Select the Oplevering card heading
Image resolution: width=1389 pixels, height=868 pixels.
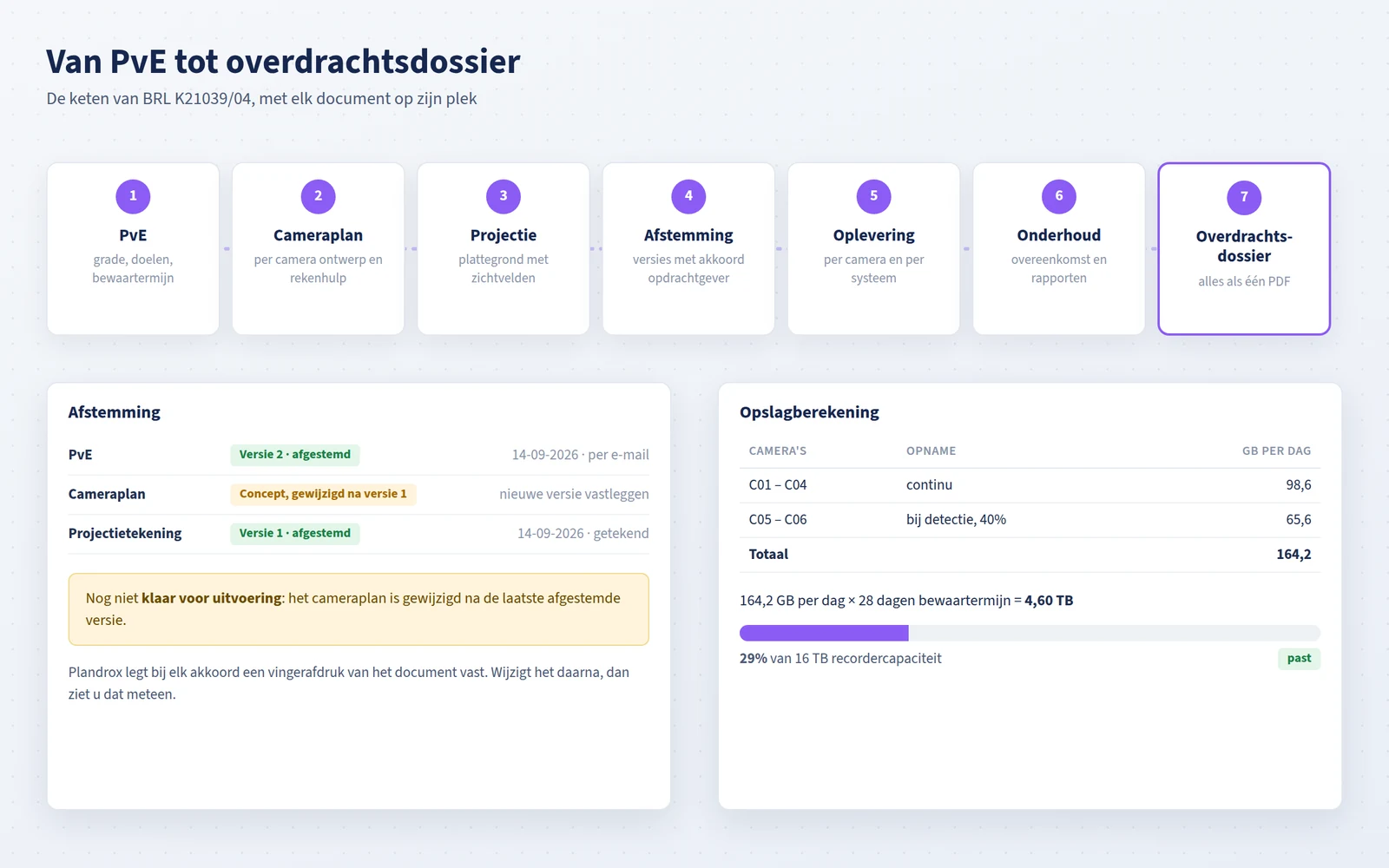[873, 235]
